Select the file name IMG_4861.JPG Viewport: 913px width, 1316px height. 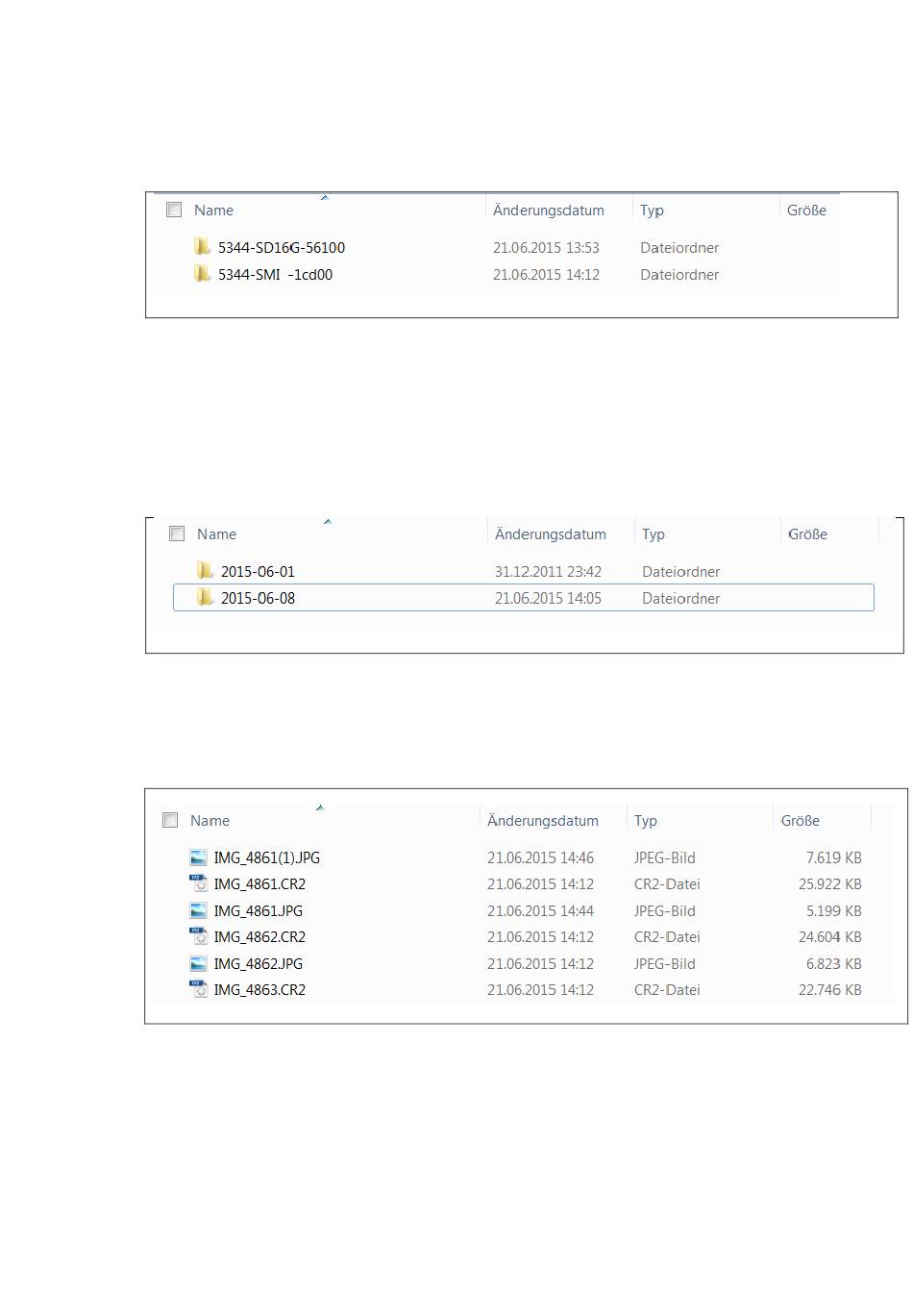tap(259, 911)
